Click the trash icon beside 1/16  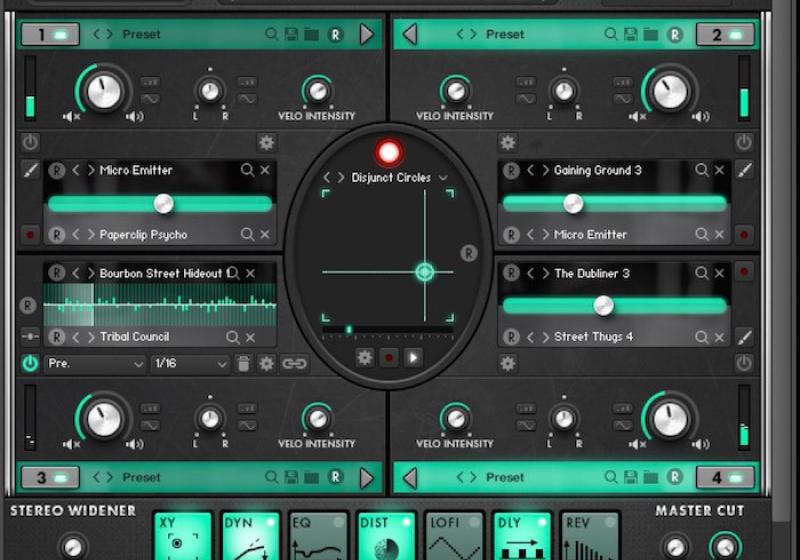point(243,364)
